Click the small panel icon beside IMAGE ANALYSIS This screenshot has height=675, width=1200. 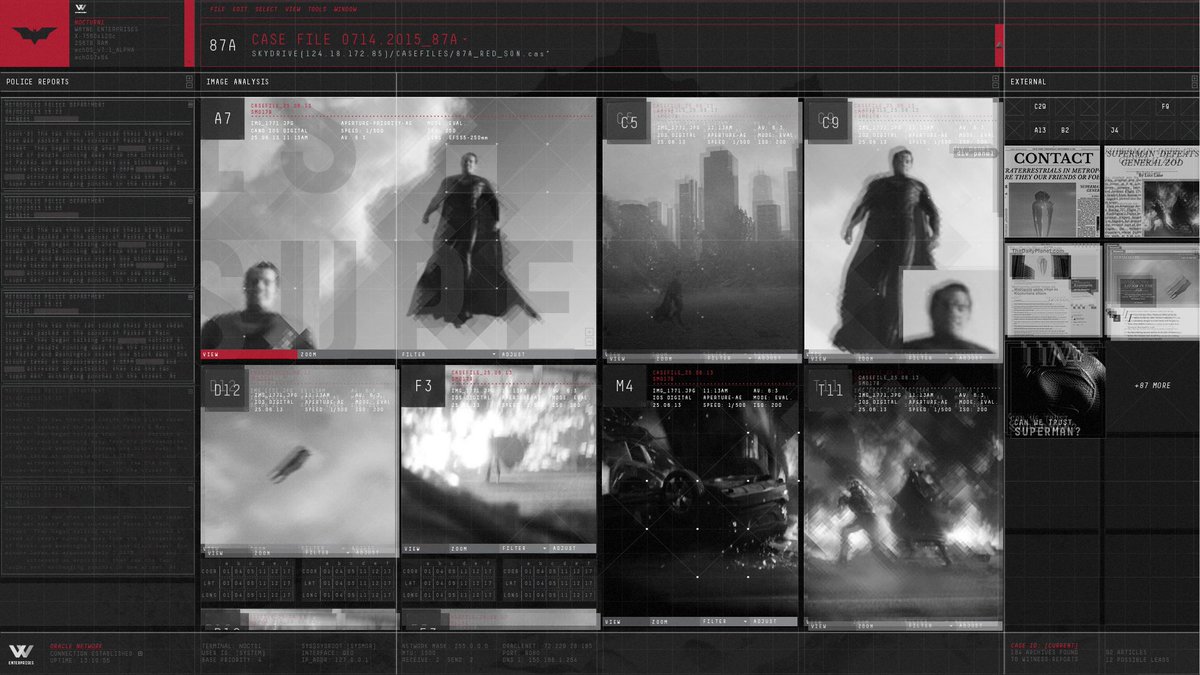click(187, 82)
